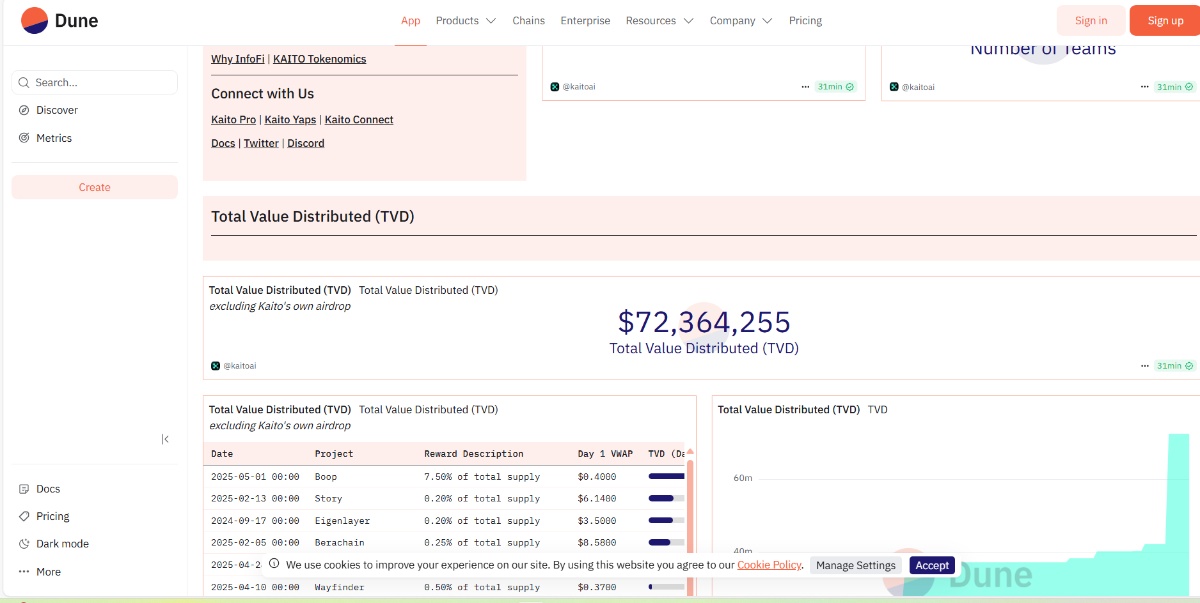Toggle Dark mode in sidebar
The width and height of the screenshot is (1200, 603).
click(x=62, y=544)
